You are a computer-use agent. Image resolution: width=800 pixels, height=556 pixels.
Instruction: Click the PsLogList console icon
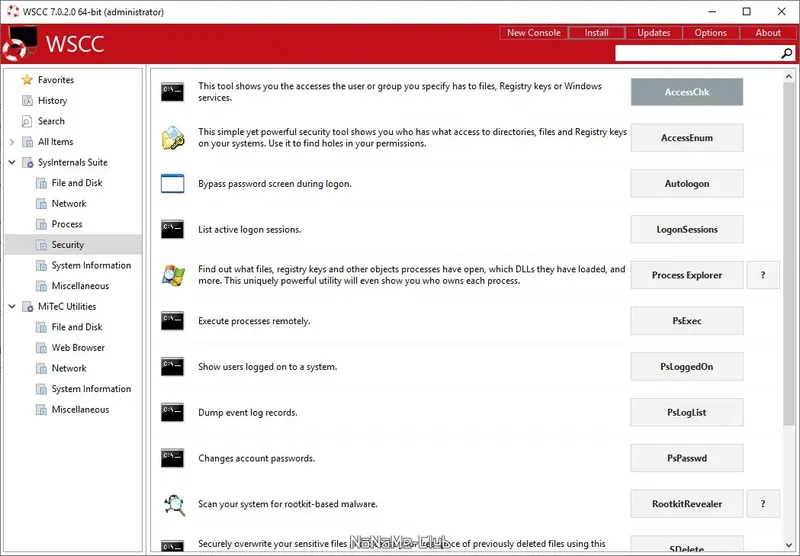point(172,412)
